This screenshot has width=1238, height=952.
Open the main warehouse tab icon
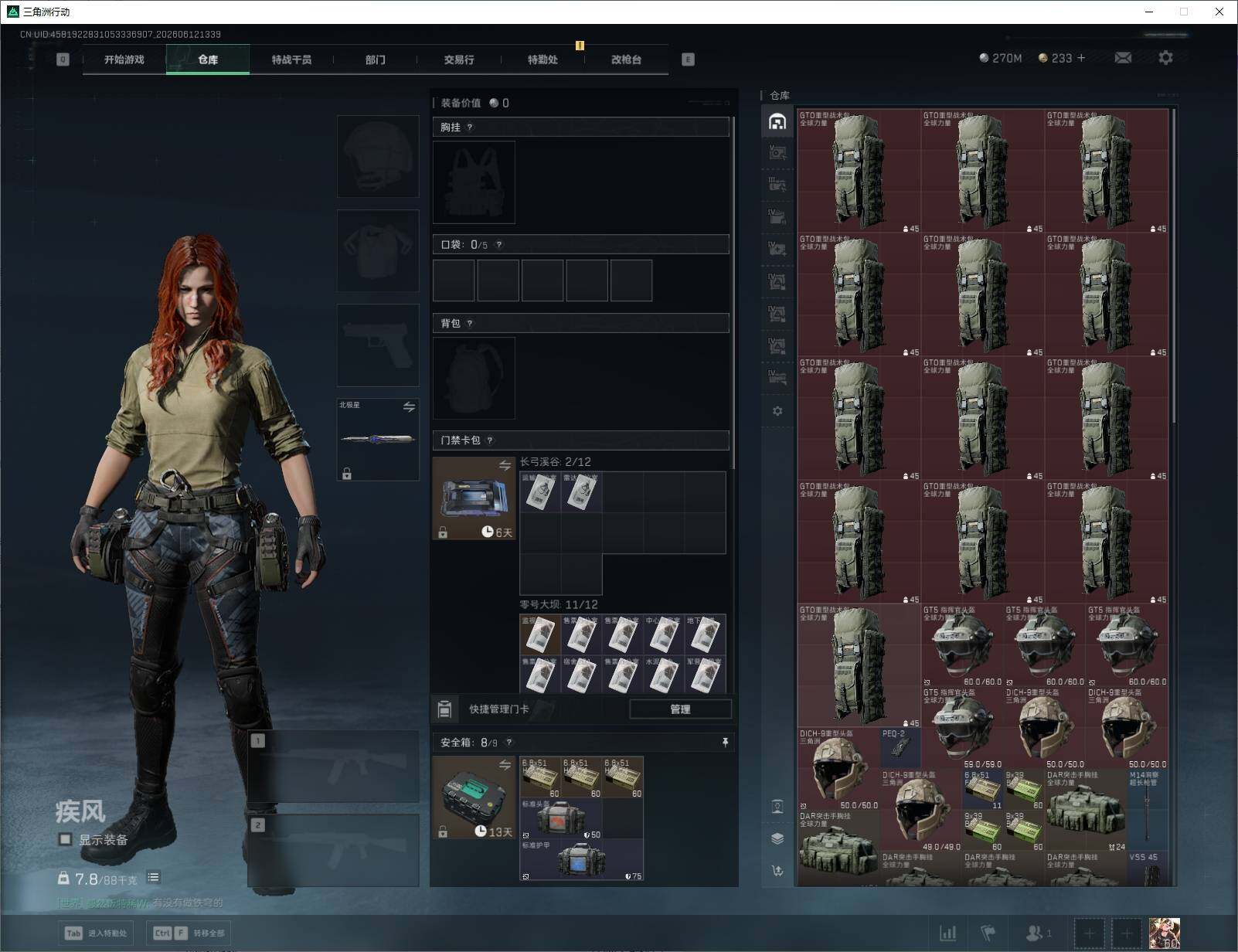click(777, 122)
